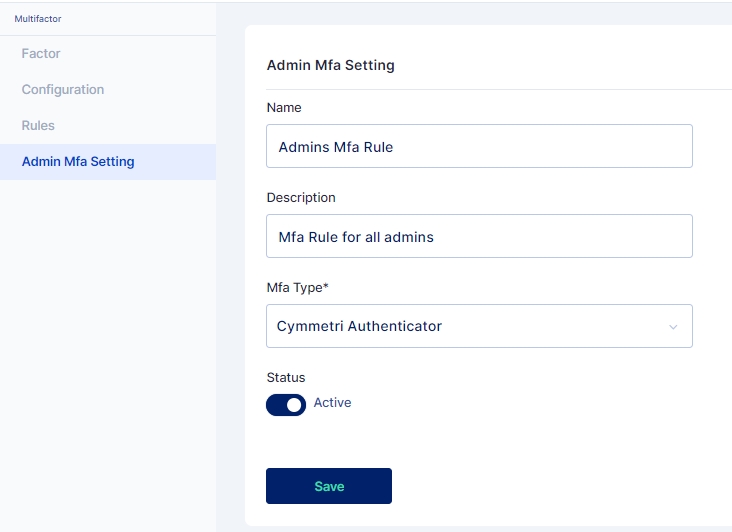Click the 'Admins Mfa Rule' text in Name
Screen dimensions: 732x532
click(336, 147)
